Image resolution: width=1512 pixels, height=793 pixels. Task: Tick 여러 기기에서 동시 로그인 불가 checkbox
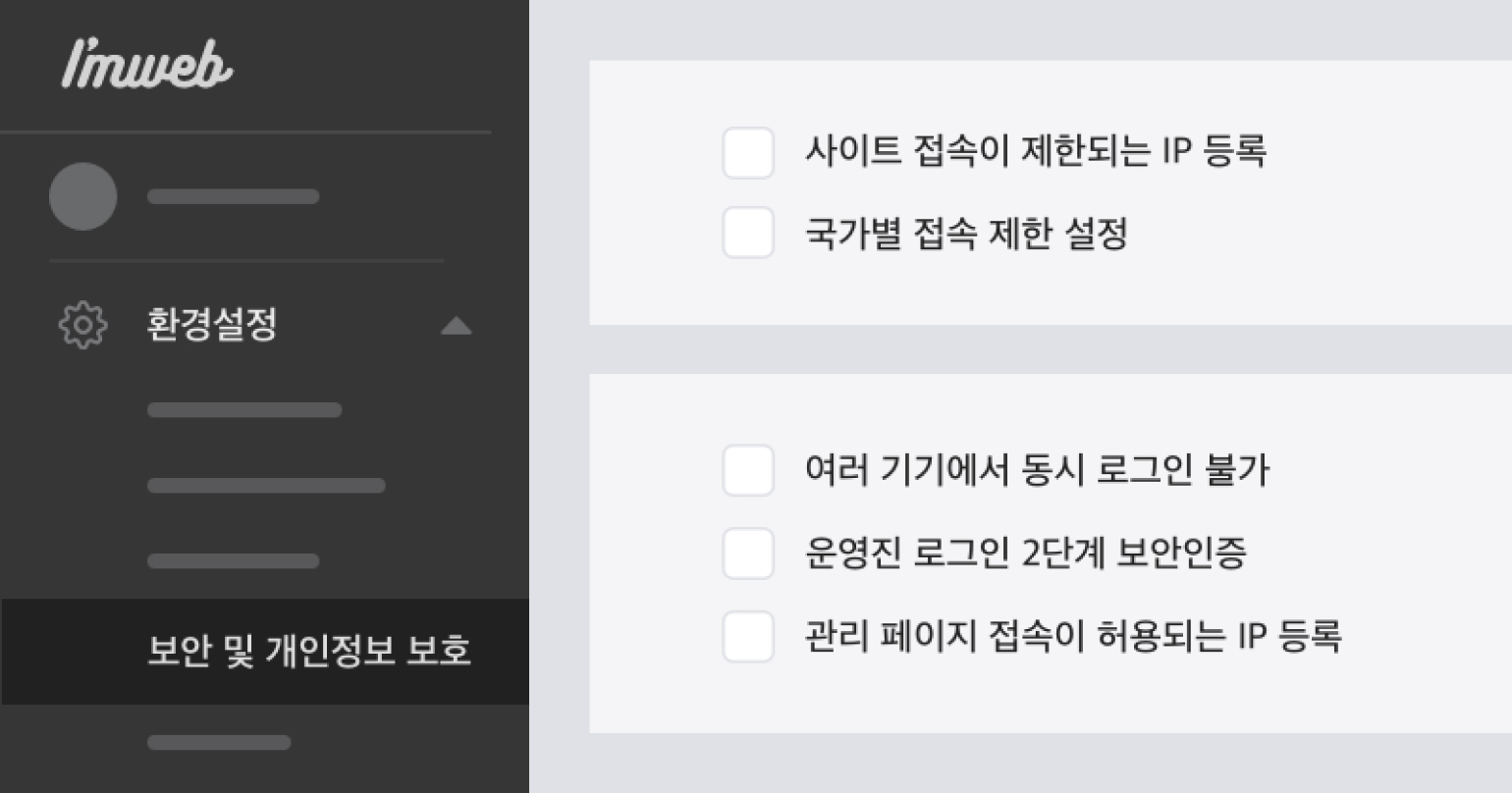(748, 470)
